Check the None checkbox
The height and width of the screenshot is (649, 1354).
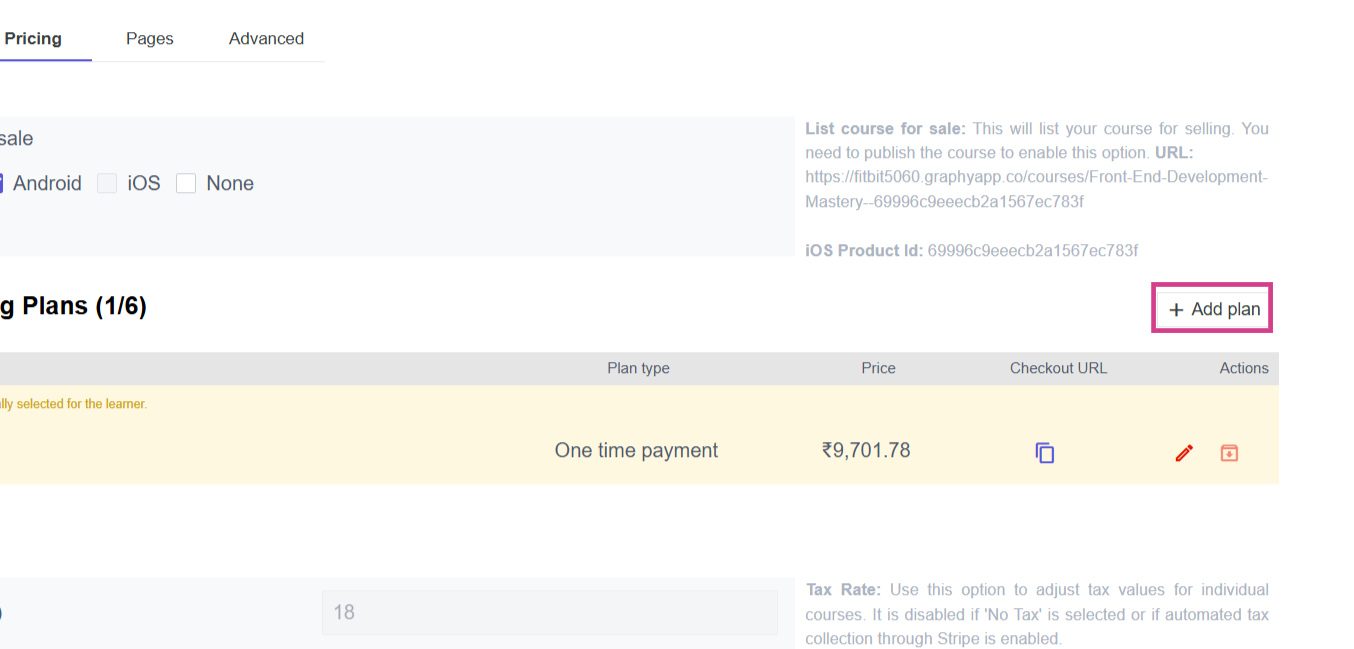(186, 183)
